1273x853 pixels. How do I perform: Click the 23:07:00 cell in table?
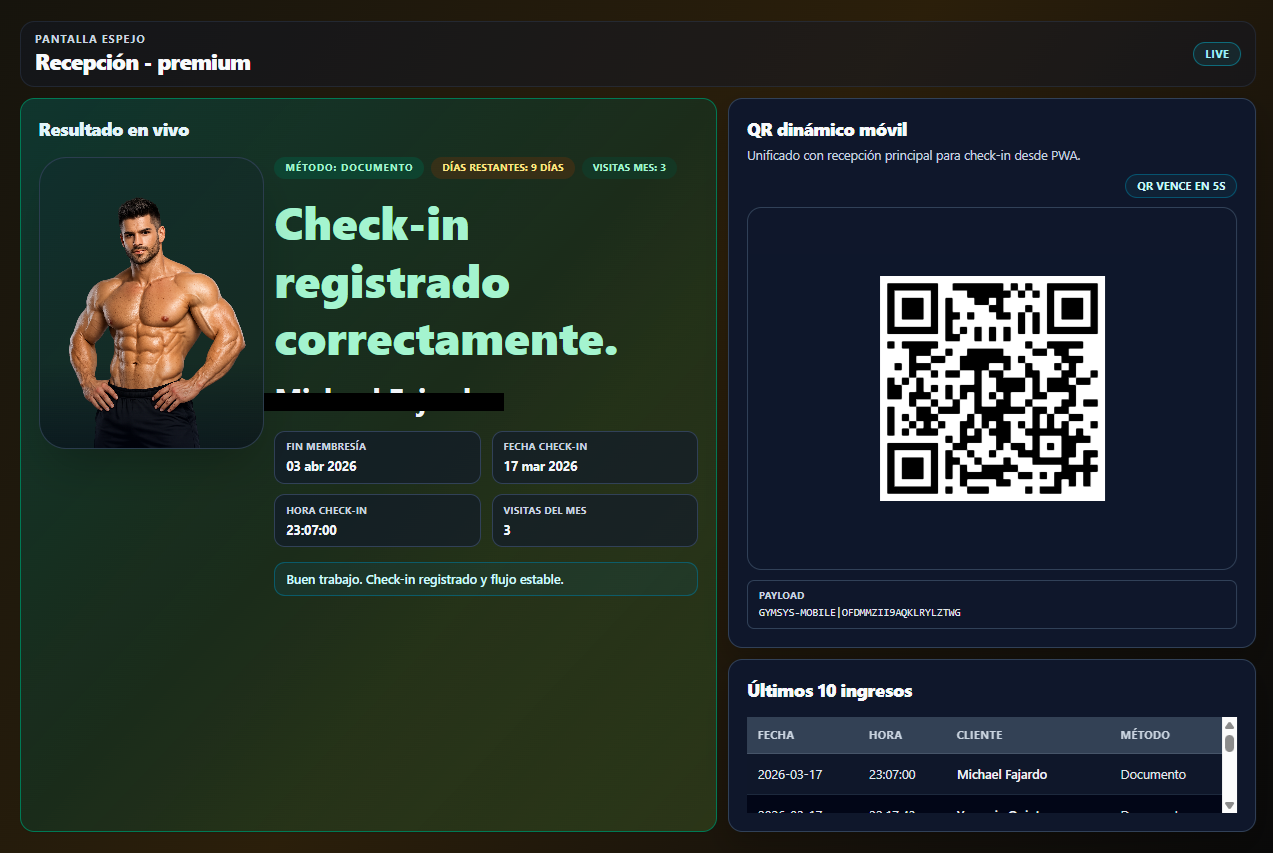pos(892,774)
